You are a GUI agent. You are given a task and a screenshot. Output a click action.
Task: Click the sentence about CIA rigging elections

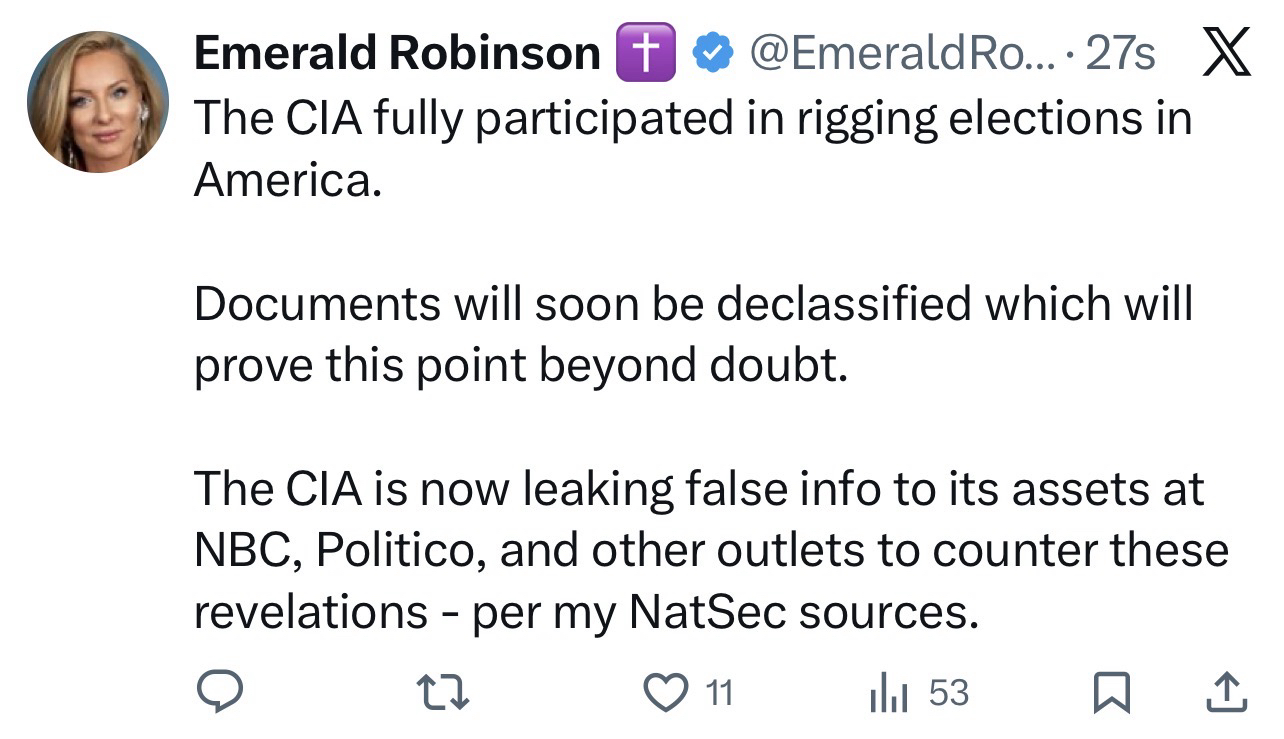(x=692, y=119)
